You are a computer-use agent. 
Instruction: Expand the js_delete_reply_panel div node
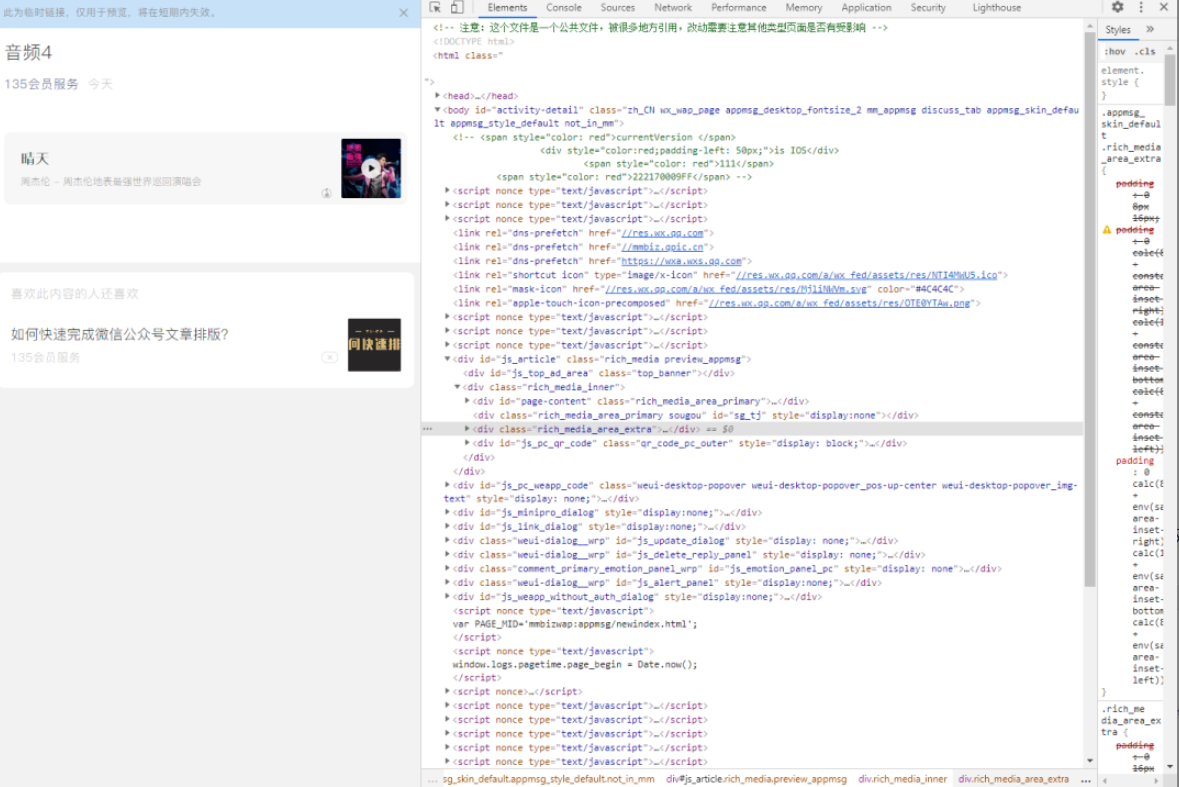point(447,555)
